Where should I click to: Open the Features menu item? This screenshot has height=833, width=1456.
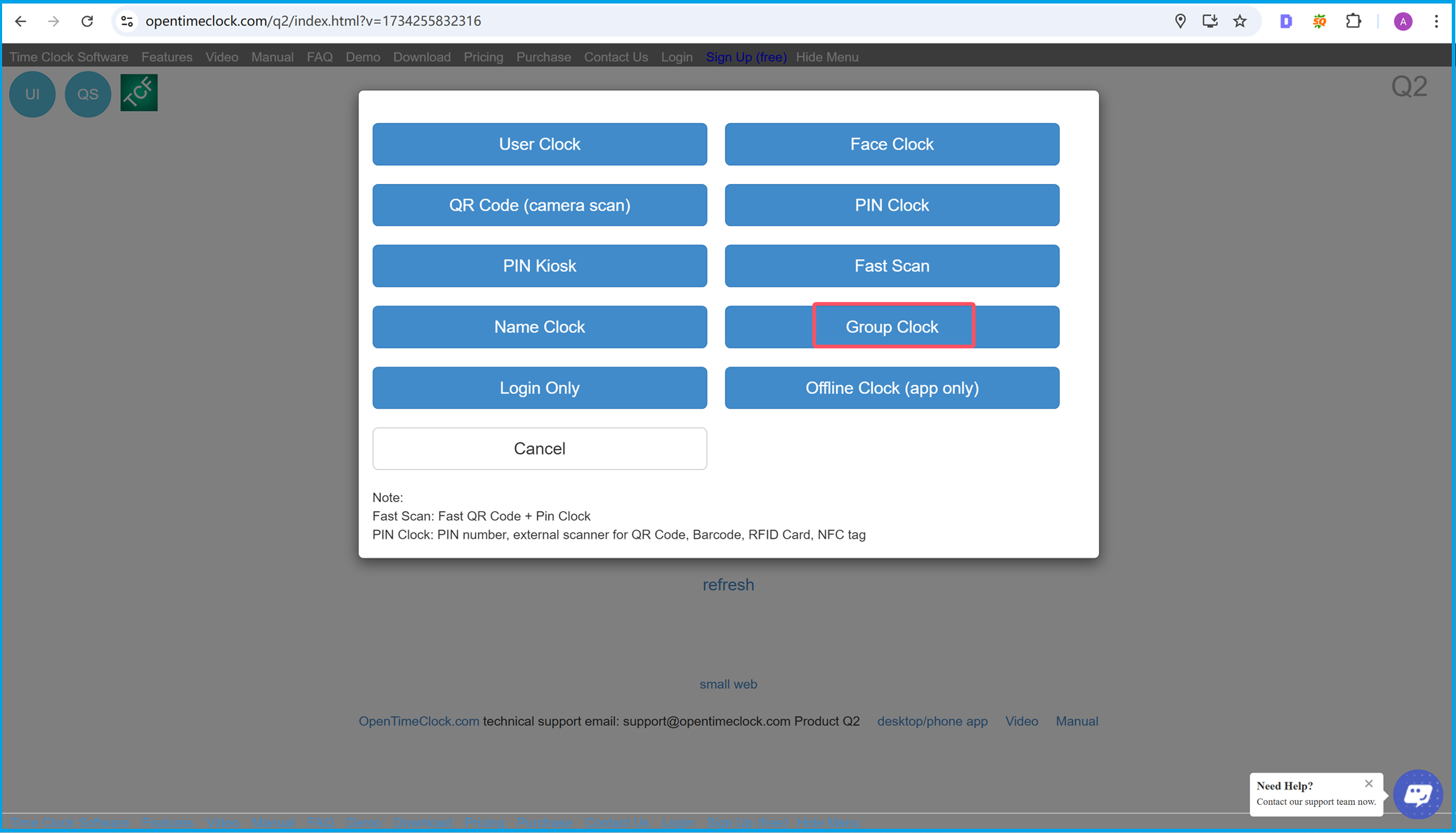click(x=167, y=56)
